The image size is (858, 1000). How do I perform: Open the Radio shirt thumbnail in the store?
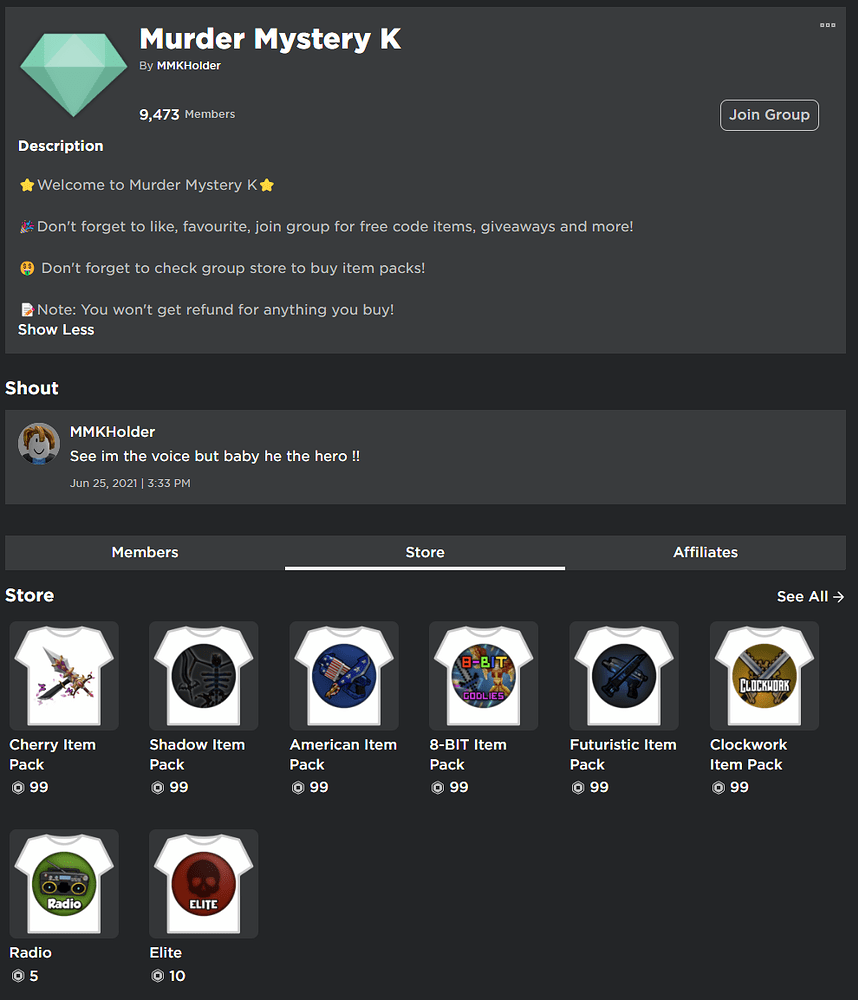click(63, 883)
